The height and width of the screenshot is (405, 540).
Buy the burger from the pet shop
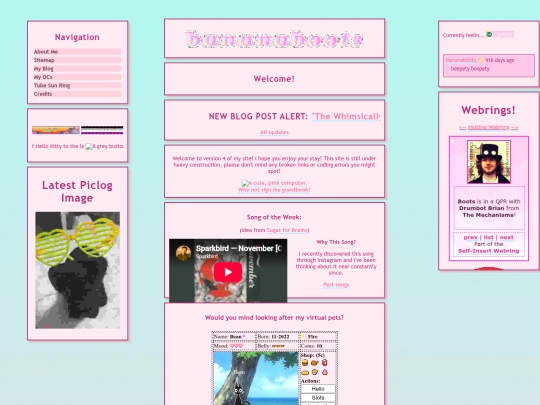[305, 363]
